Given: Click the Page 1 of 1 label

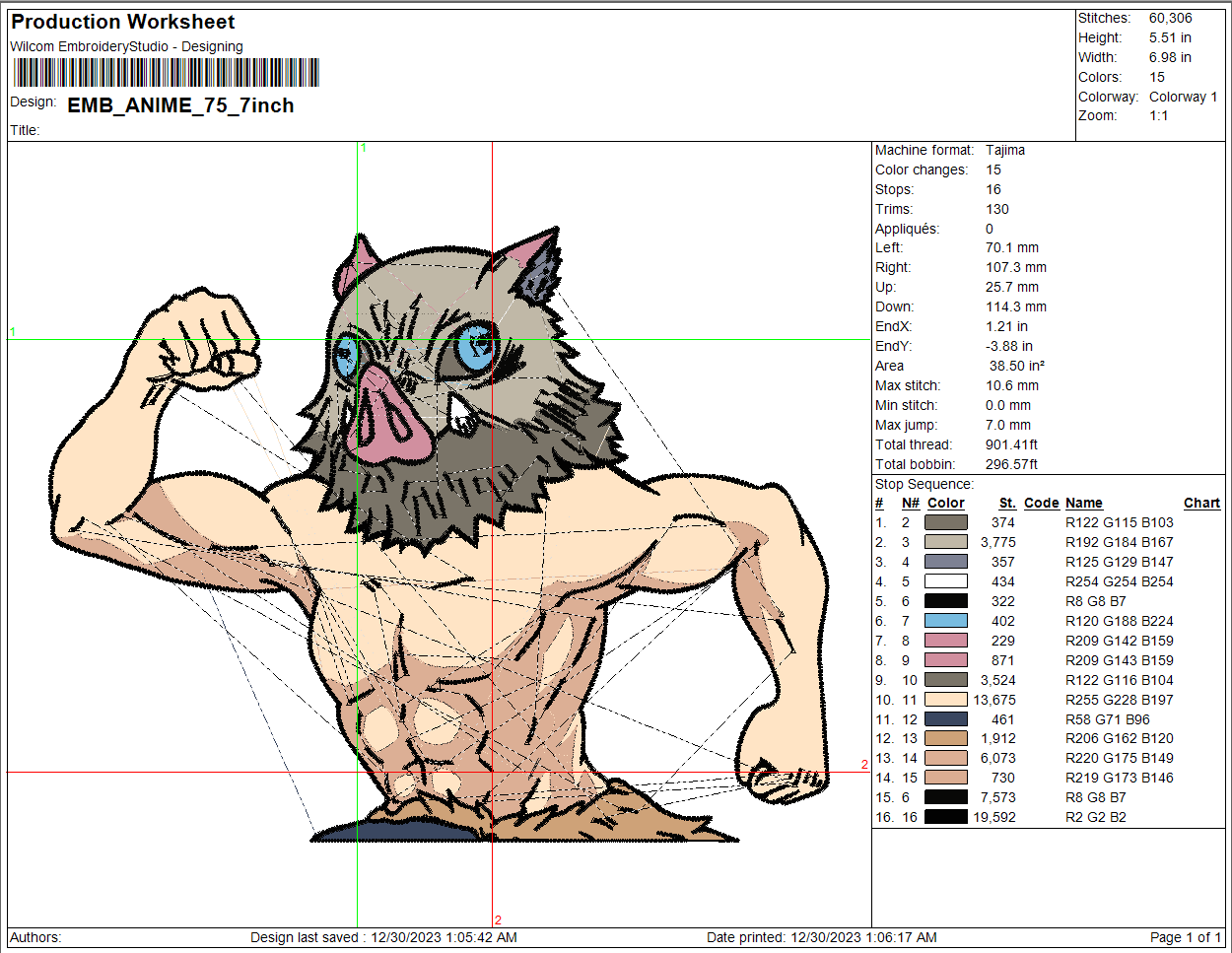Looking at the screenshot, I should pyautogui.click(x=1185, y=937).
